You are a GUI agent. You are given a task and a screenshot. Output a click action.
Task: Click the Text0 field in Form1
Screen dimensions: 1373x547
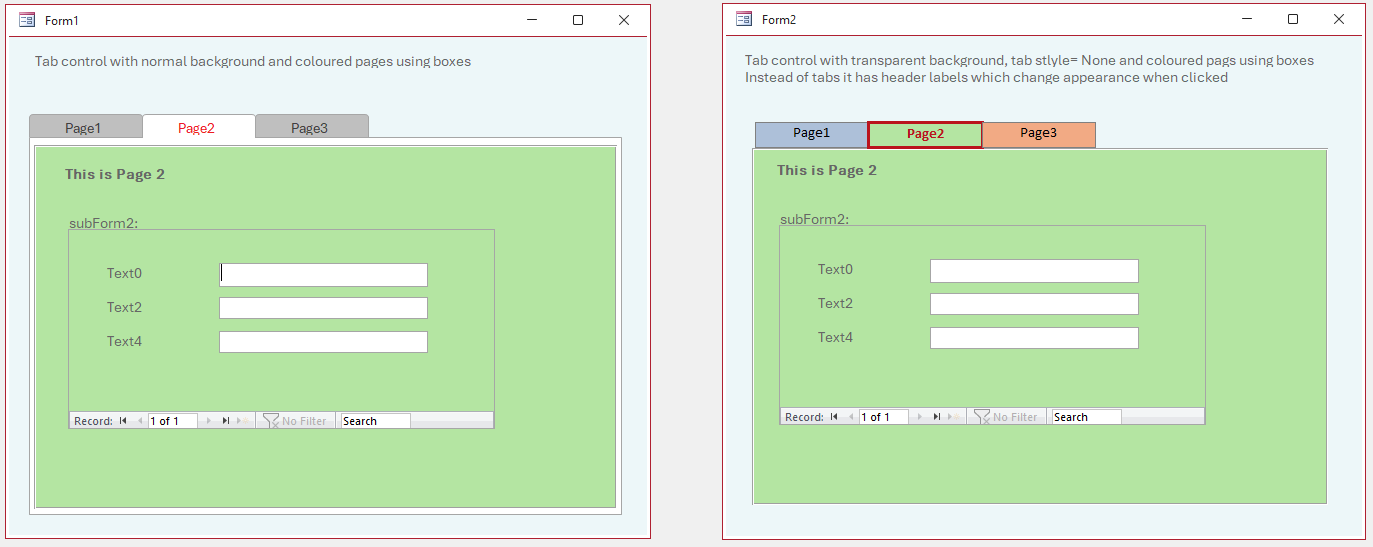coord(323,275)
